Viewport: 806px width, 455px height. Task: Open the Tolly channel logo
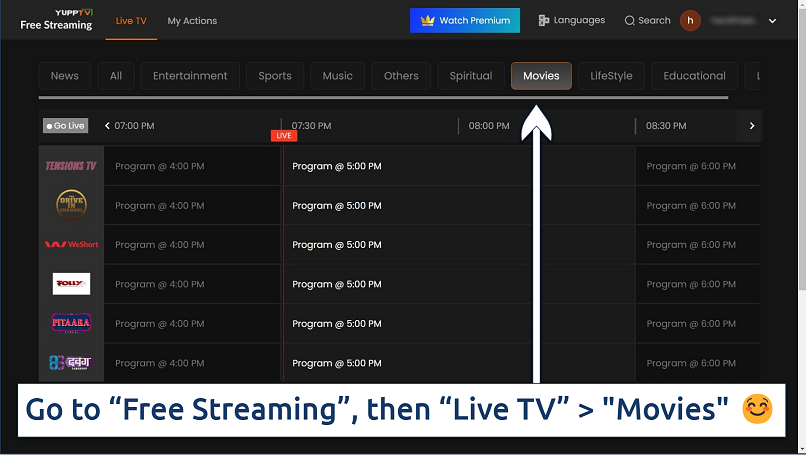[x=71, y=284]
